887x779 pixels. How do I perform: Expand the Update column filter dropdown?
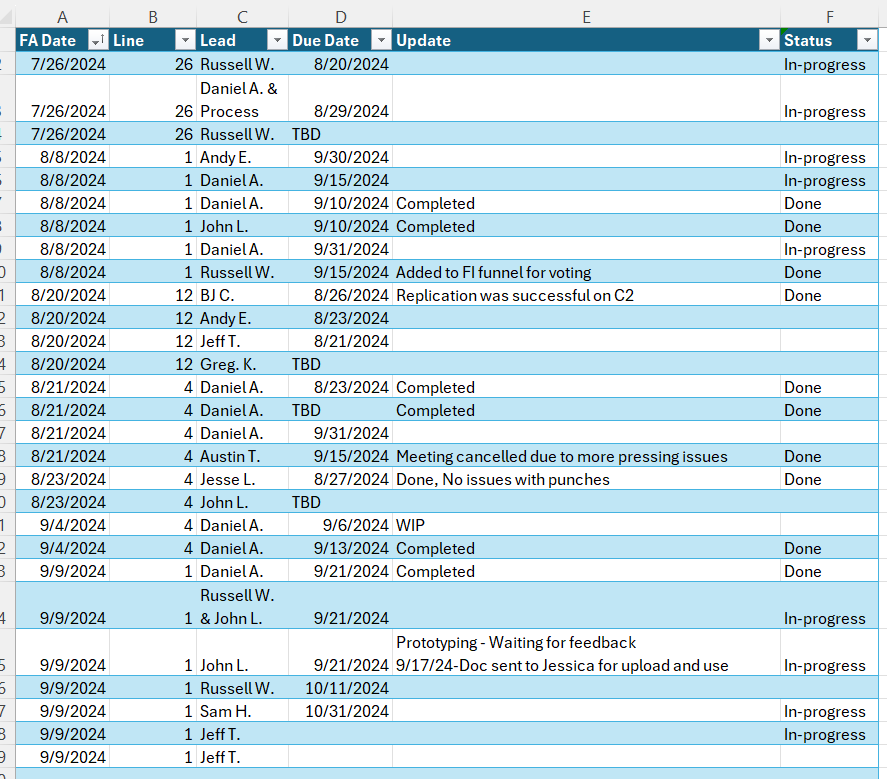(x=769, y=40)
